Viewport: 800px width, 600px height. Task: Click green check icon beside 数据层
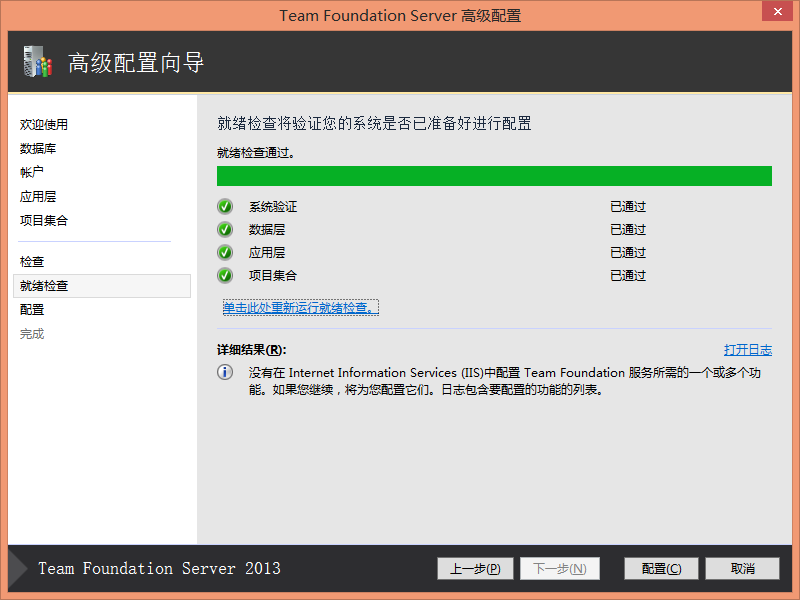pos(225,230)
